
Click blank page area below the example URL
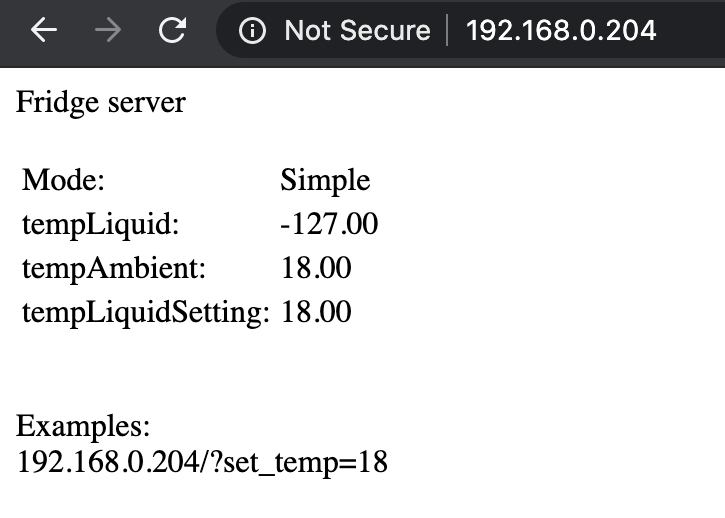360,497
